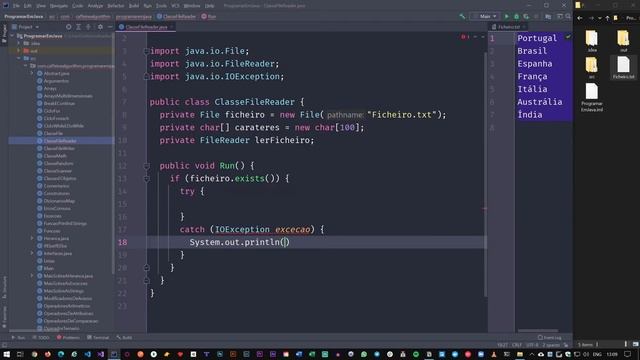This screenshot has width=640, height=360.
Task: Open the File menu
Action: point(16,6)
